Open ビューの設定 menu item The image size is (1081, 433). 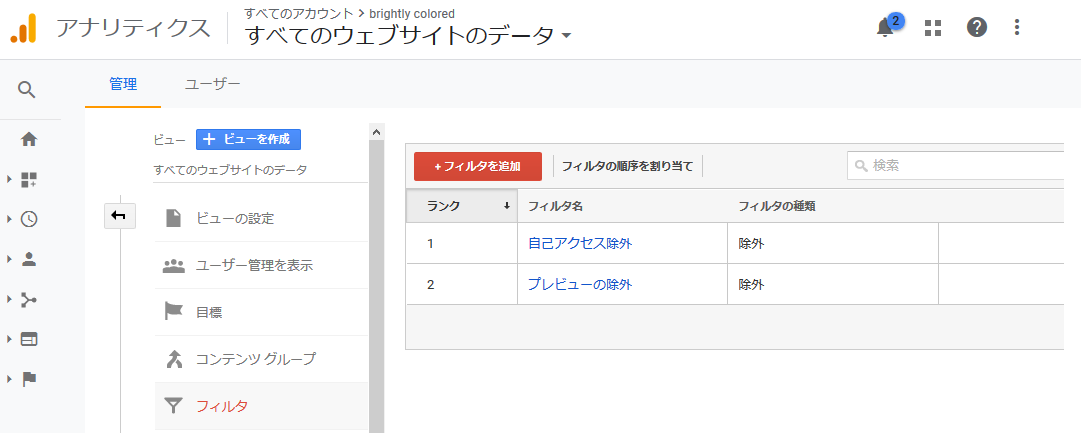(x=261, y=219)
